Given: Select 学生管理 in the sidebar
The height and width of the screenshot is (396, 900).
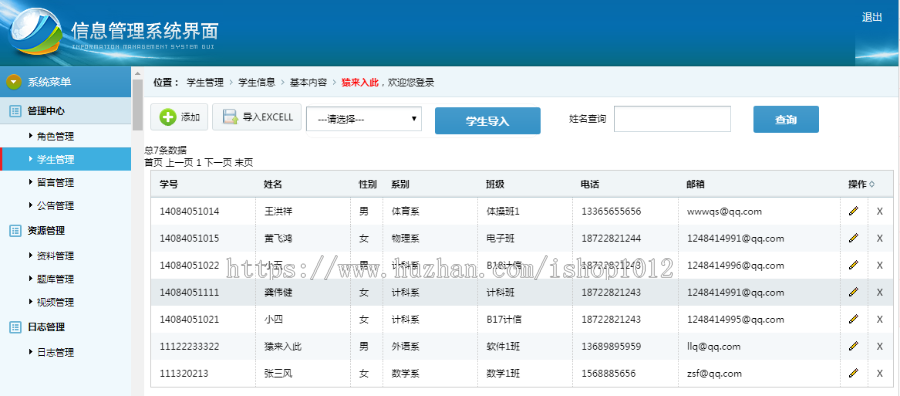Looking at the screenshot, I should (x=65, y=160).
